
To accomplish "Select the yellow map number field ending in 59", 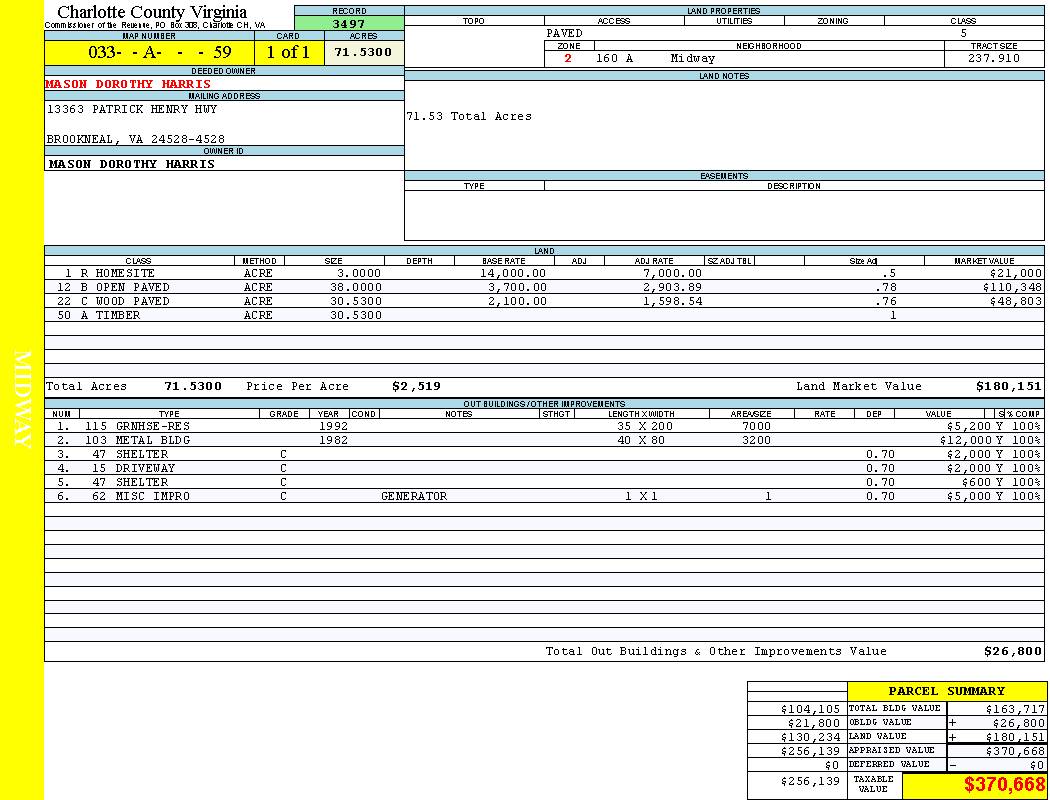I will 149,52.
